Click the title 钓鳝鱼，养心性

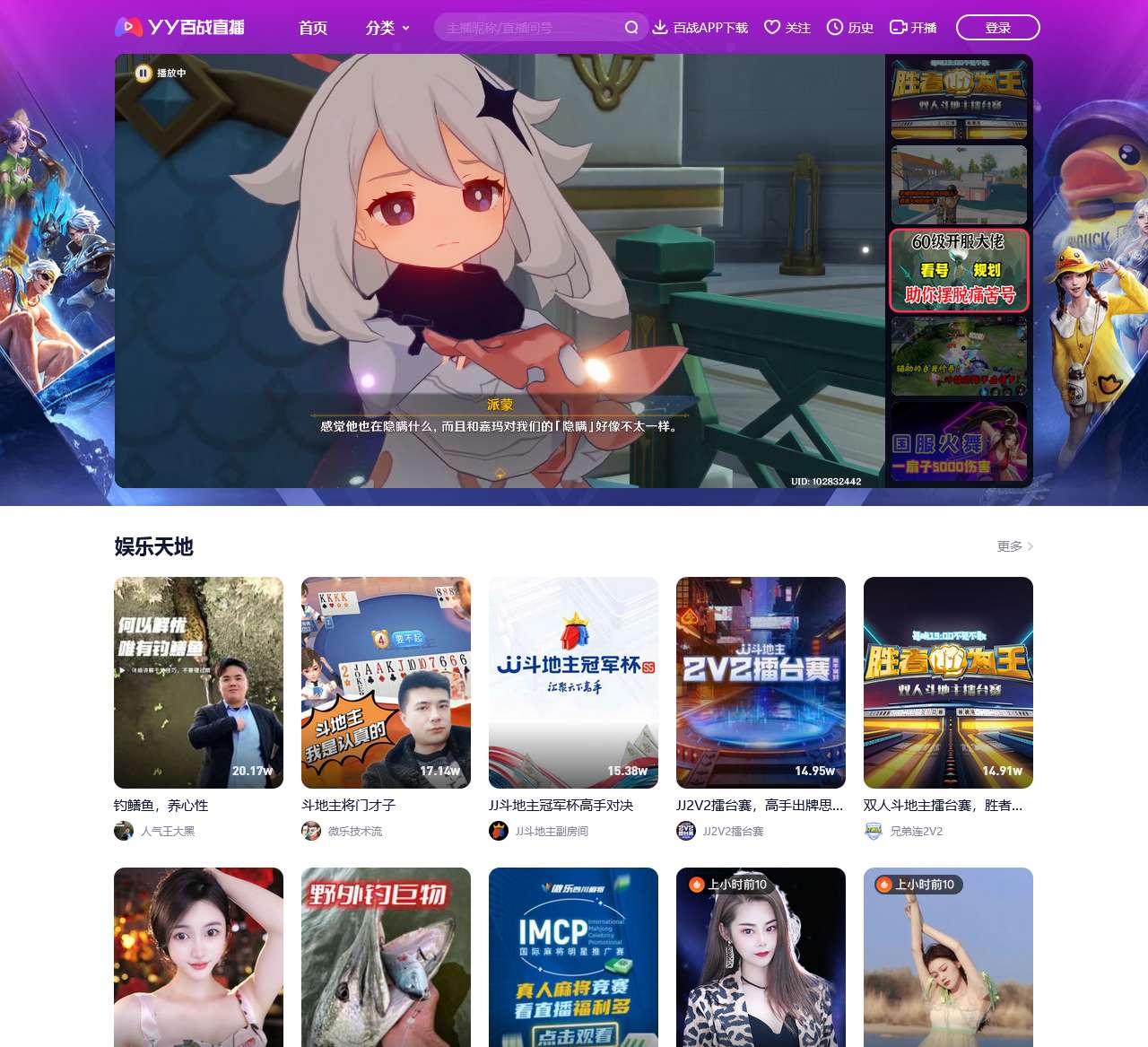(161, 806)
